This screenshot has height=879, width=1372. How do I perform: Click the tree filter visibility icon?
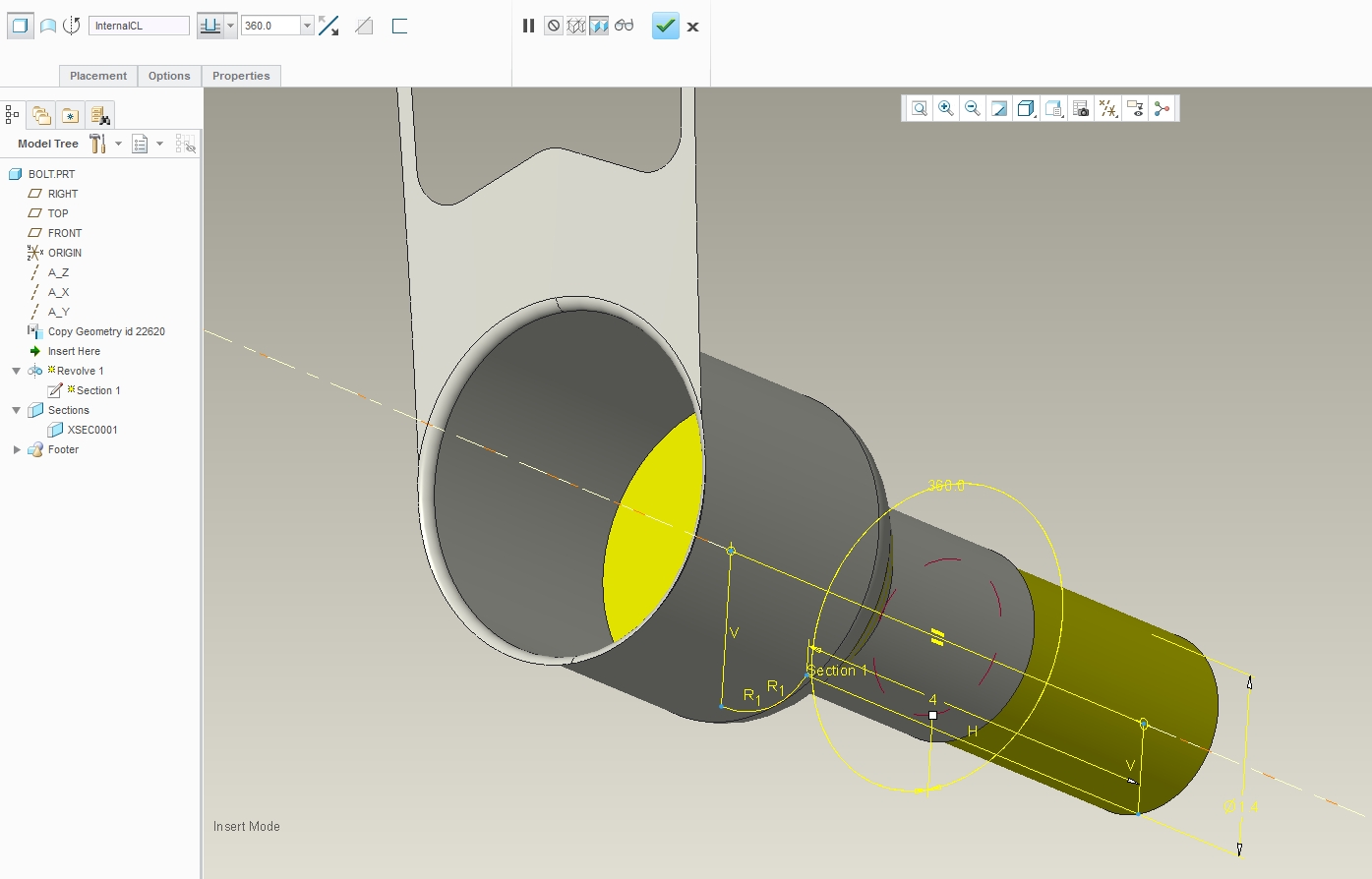point(186,145)
